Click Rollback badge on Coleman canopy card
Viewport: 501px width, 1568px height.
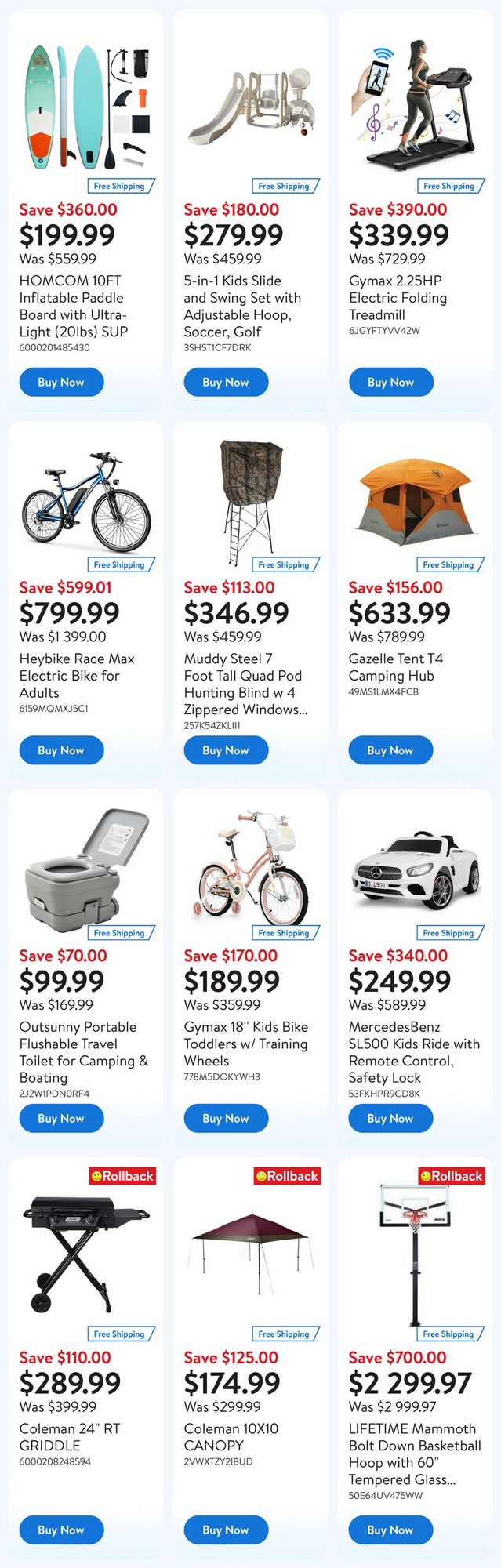(x=287, y=1176)
